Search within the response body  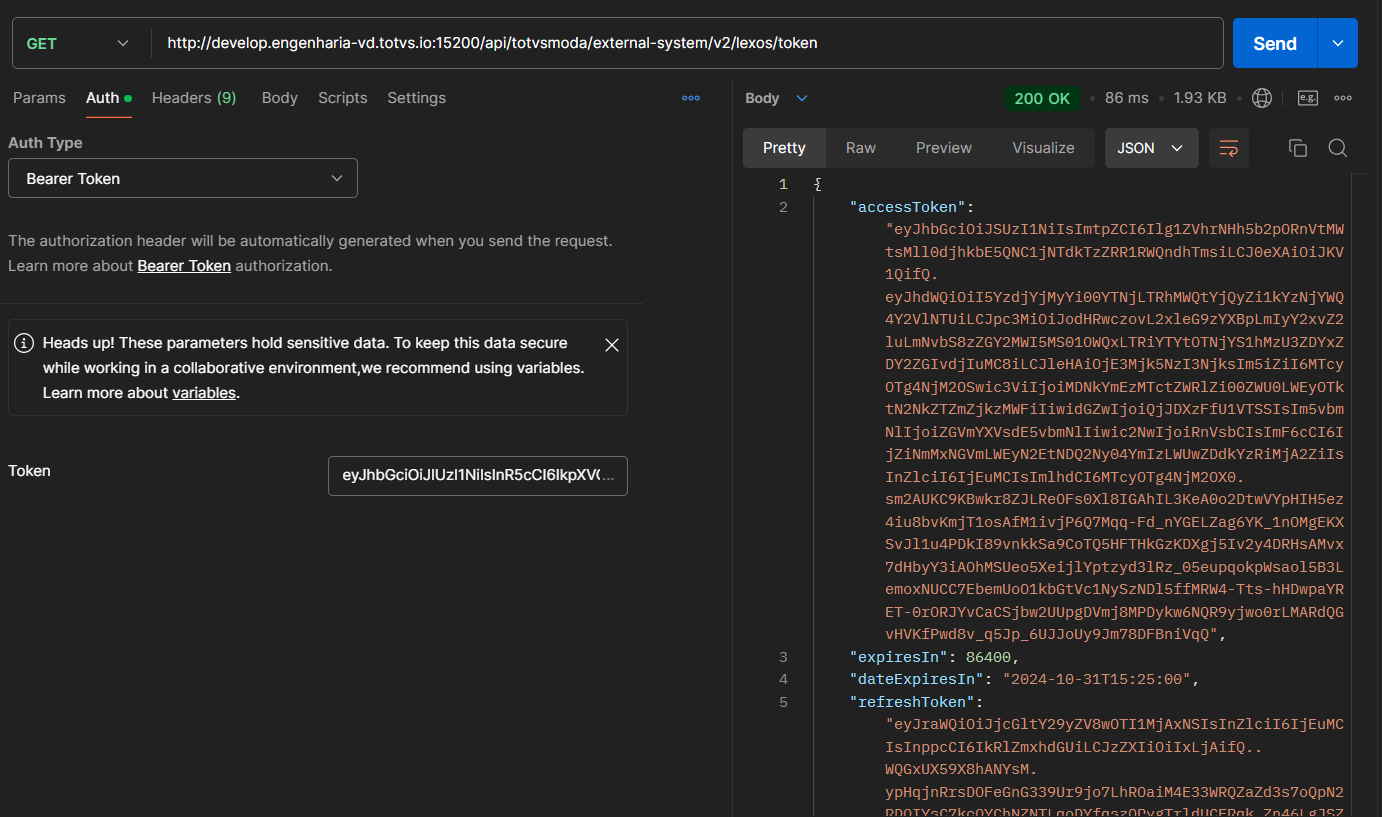click(1338, 148)
